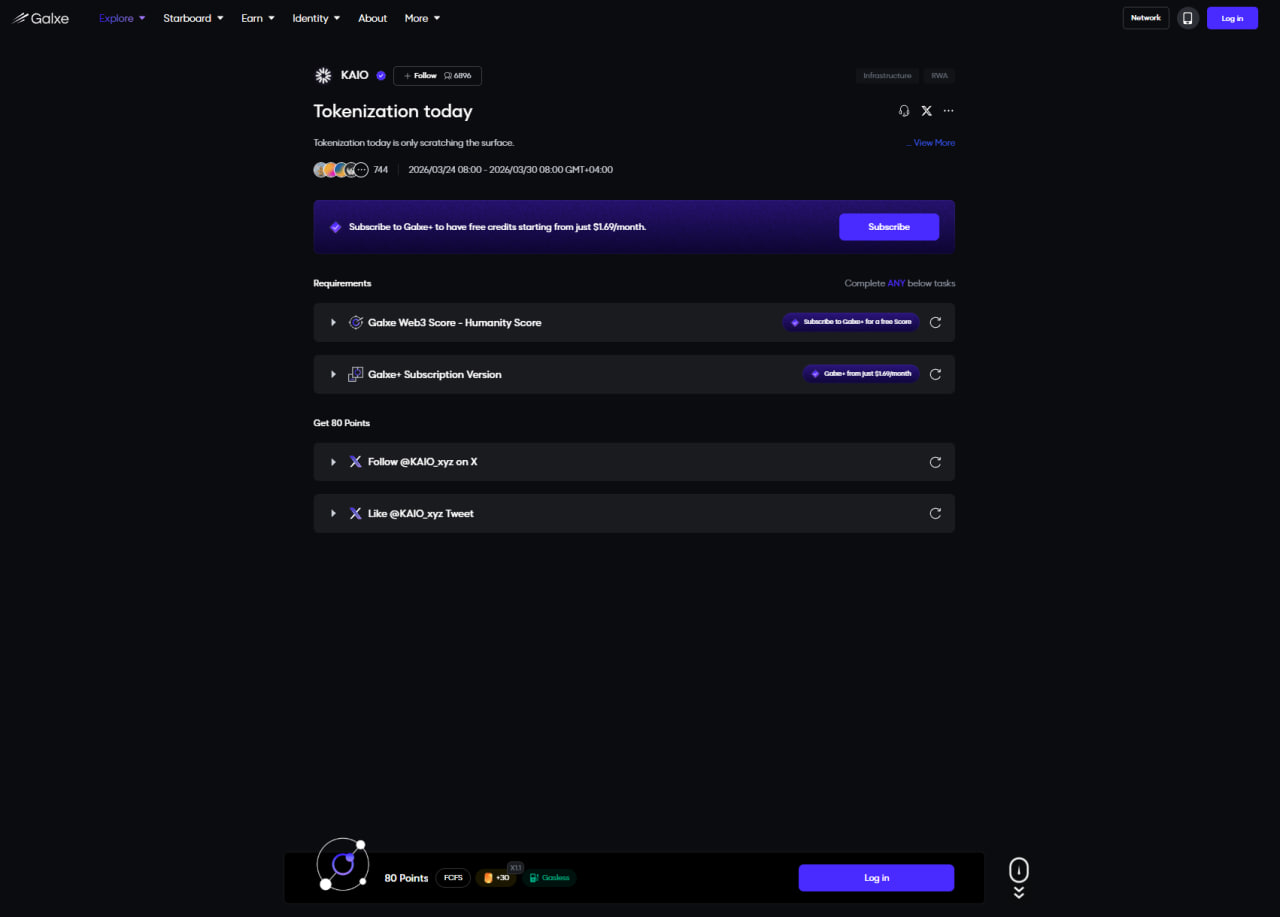Expand the Like @KAIO_xyz Tweet task
1280x917 pixels.
point(333,513)
